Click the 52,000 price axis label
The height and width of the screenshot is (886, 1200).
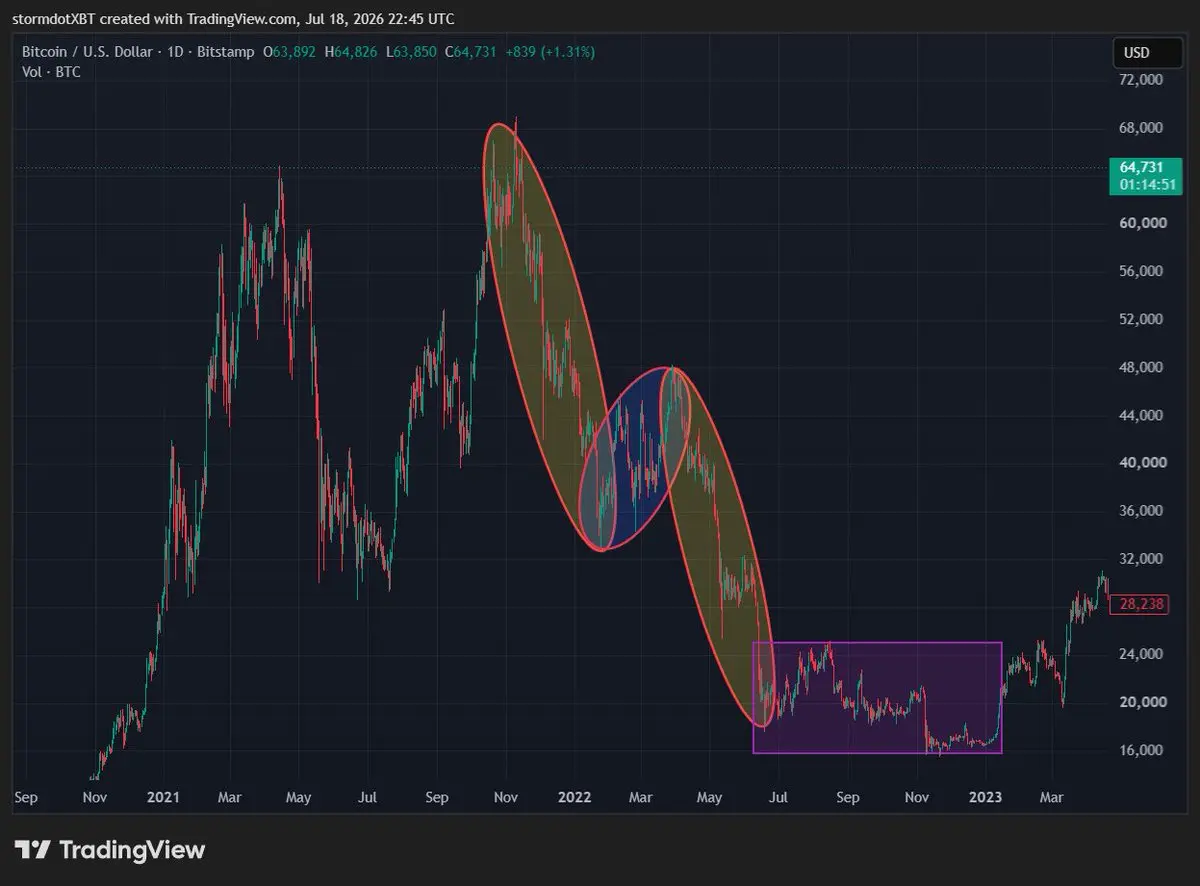coord(1140,319)
